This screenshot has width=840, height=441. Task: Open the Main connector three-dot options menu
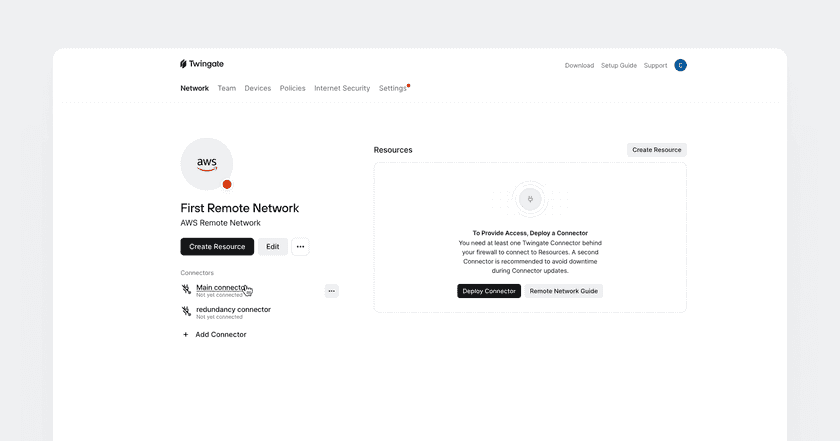[x=331, y=291]
